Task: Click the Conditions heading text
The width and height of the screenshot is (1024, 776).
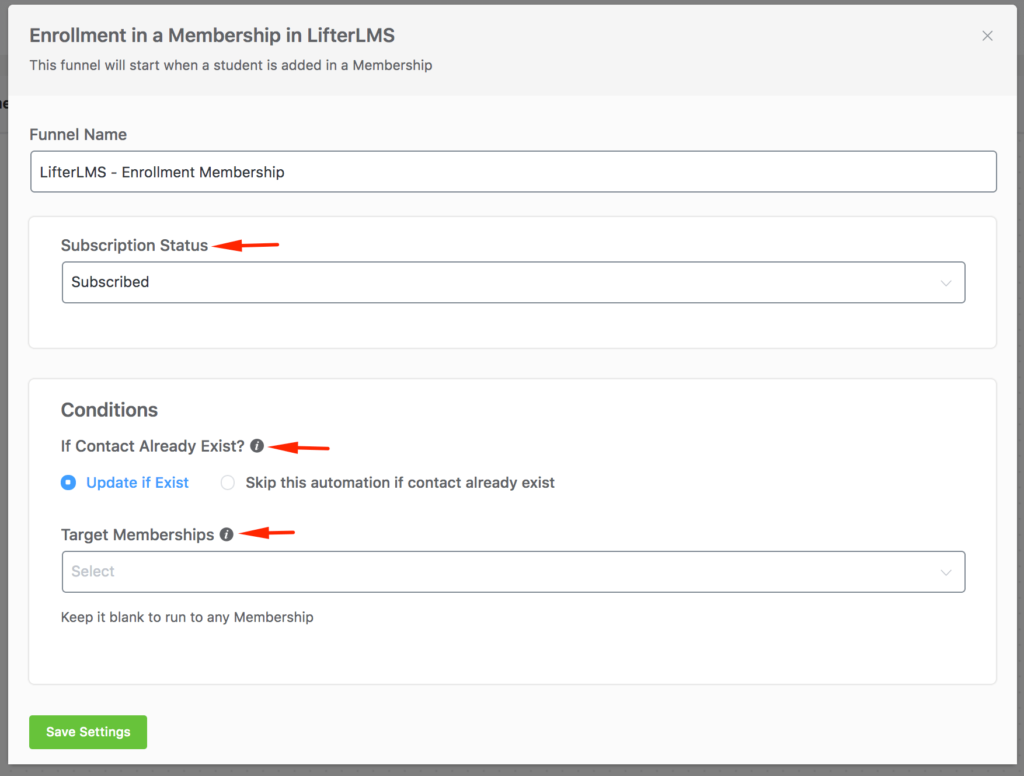Action: 109,410
